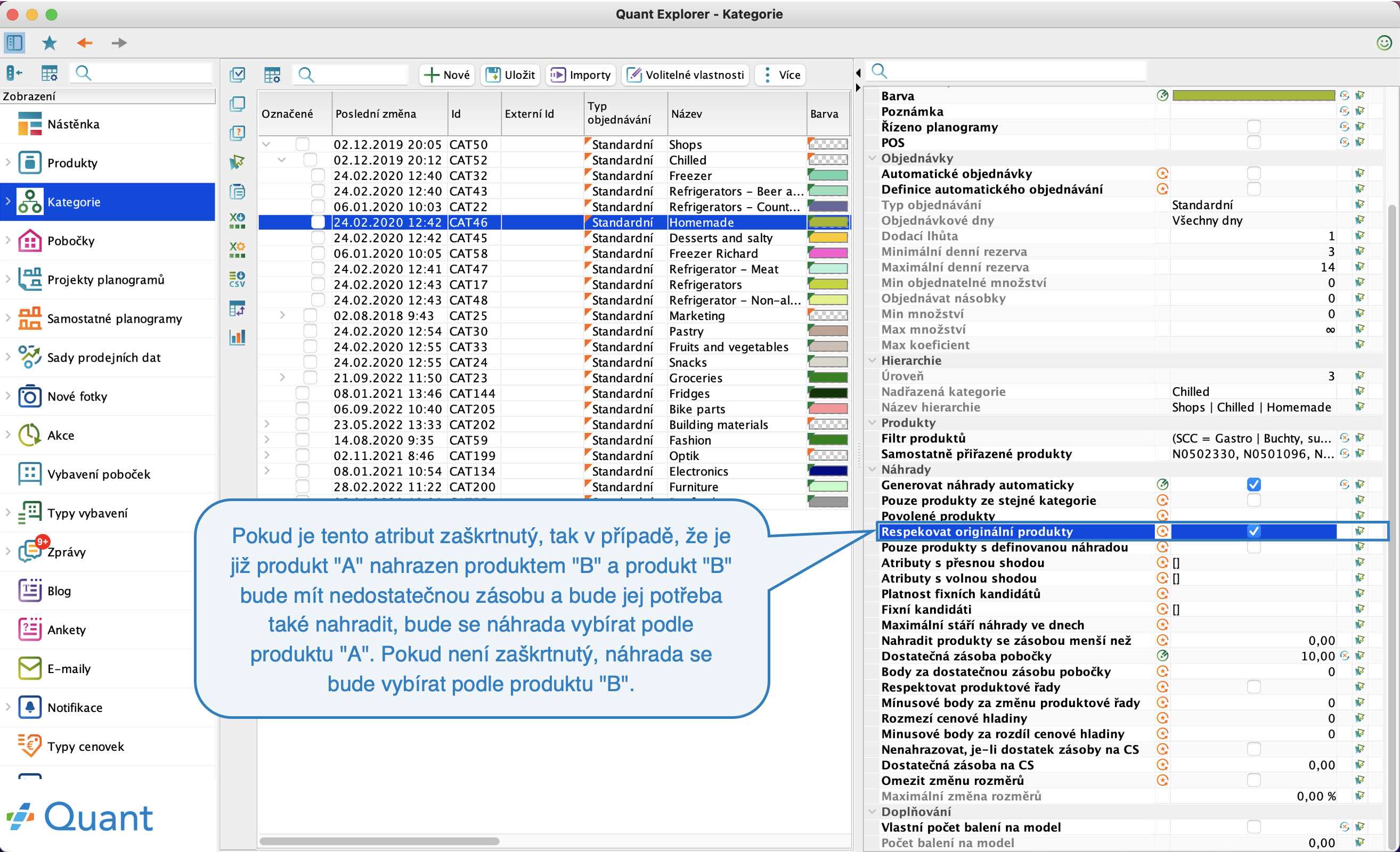Open the Importy button

(x=581, y=75)
